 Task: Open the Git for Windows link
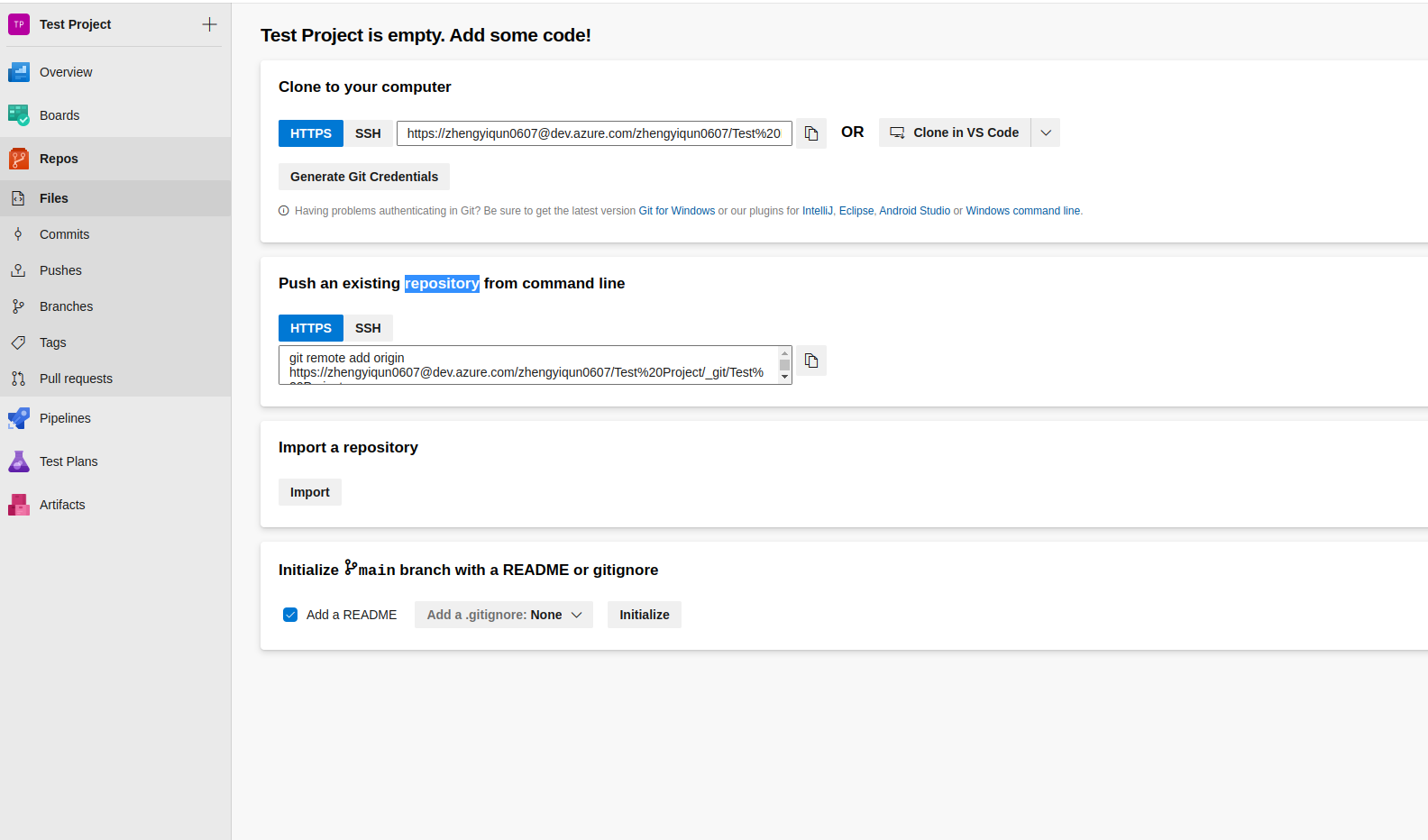677,211
